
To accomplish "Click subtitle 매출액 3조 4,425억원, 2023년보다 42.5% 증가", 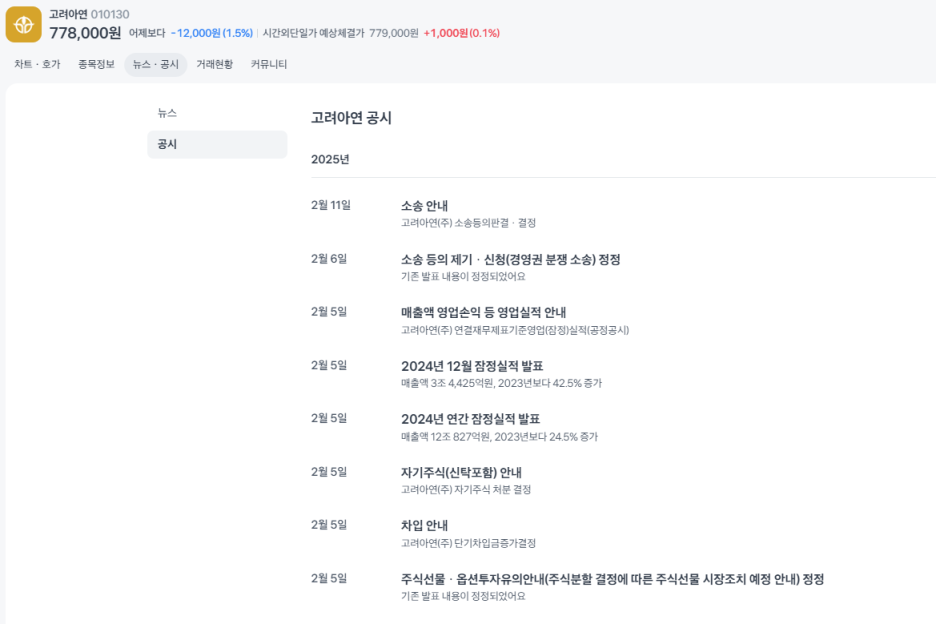I will click(x=501, y=383).
